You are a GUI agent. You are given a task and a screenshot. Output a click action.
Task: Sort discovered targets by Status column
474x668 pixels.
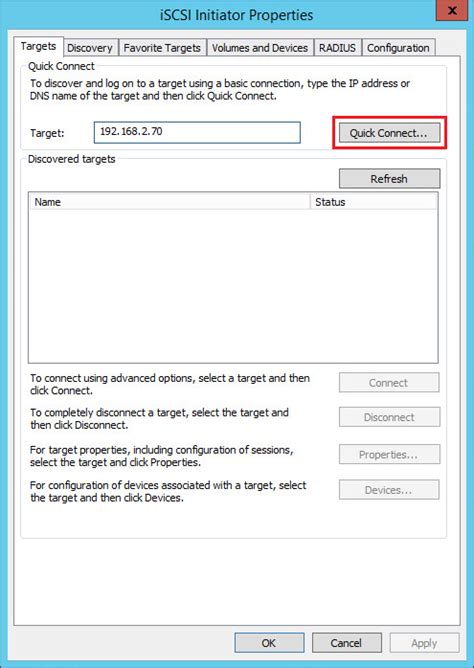(373, 202)
